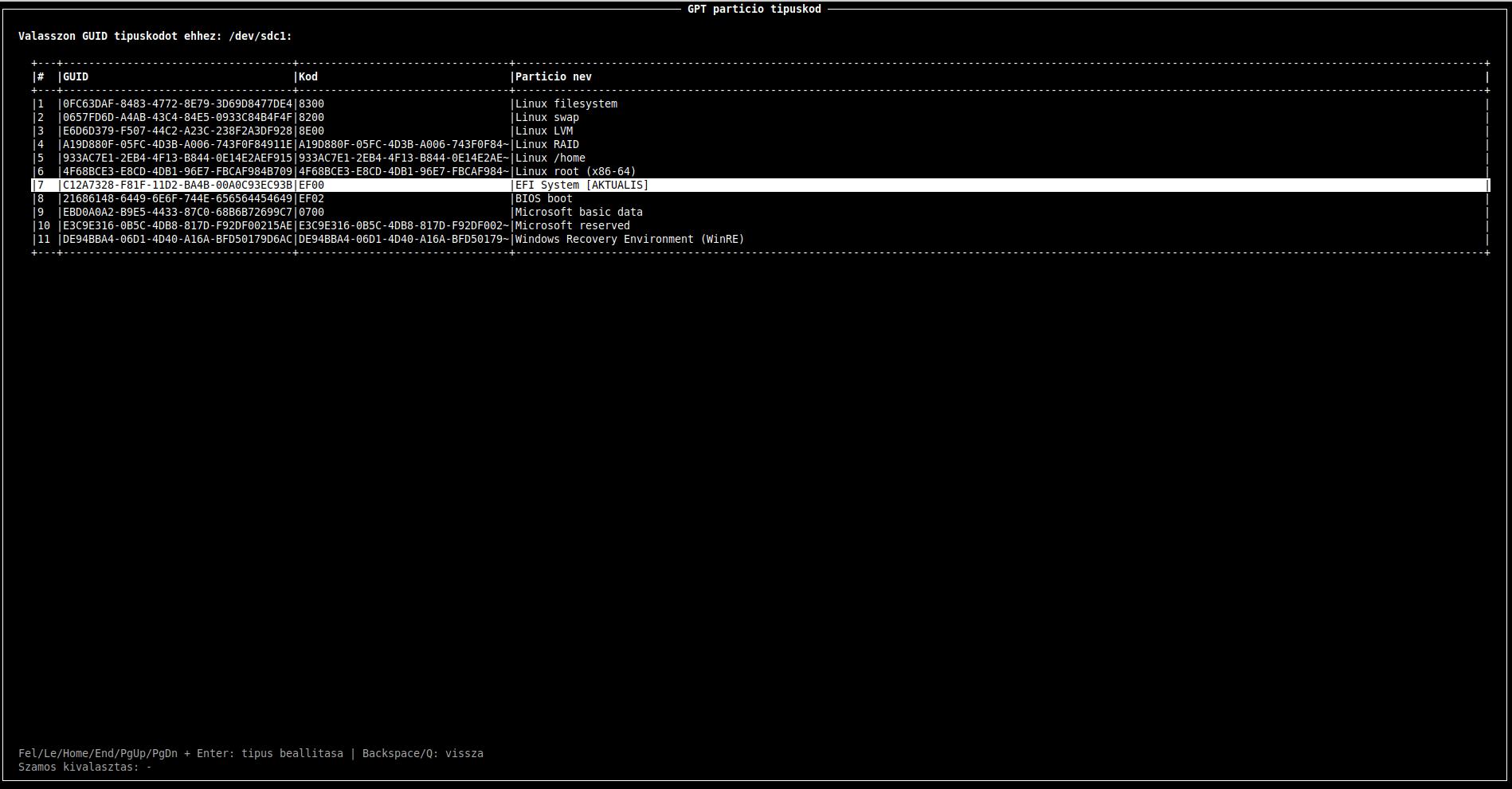Screen dimensions: 1512x789
Task: Click the Particio nev column header
Action: click(554, 76)
